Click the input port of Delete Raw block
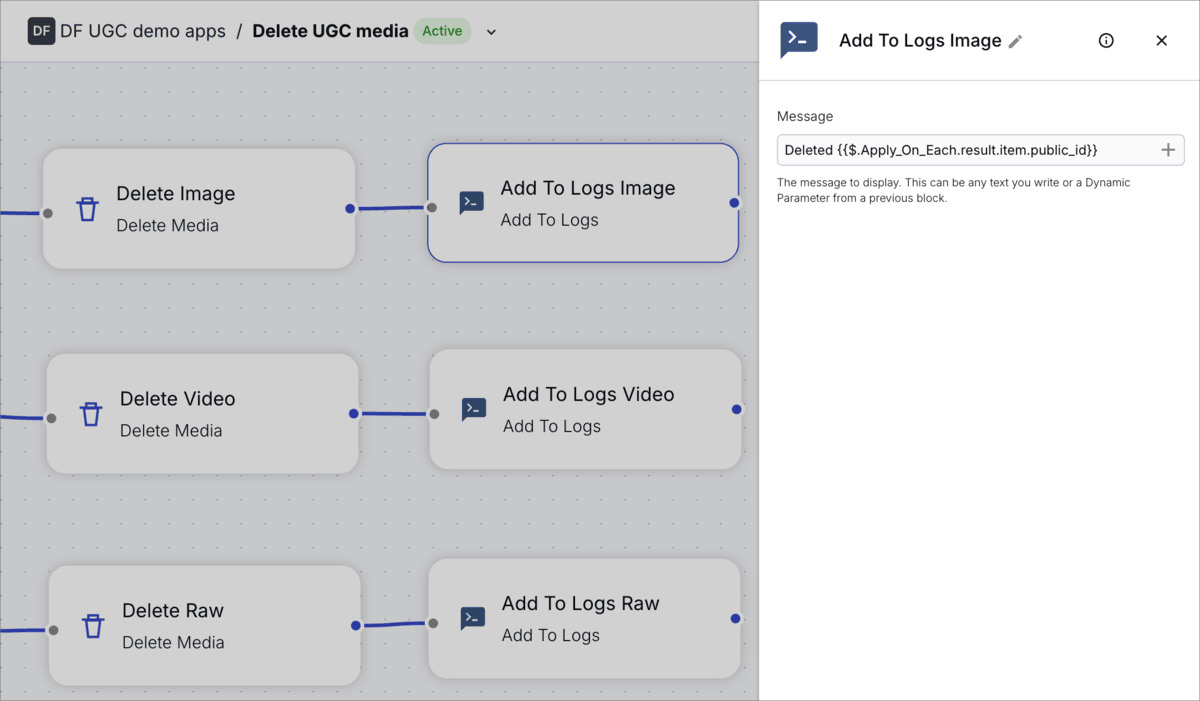This screenshot has height=701, width=1200. pyautogui.click(x=53, y=630)
